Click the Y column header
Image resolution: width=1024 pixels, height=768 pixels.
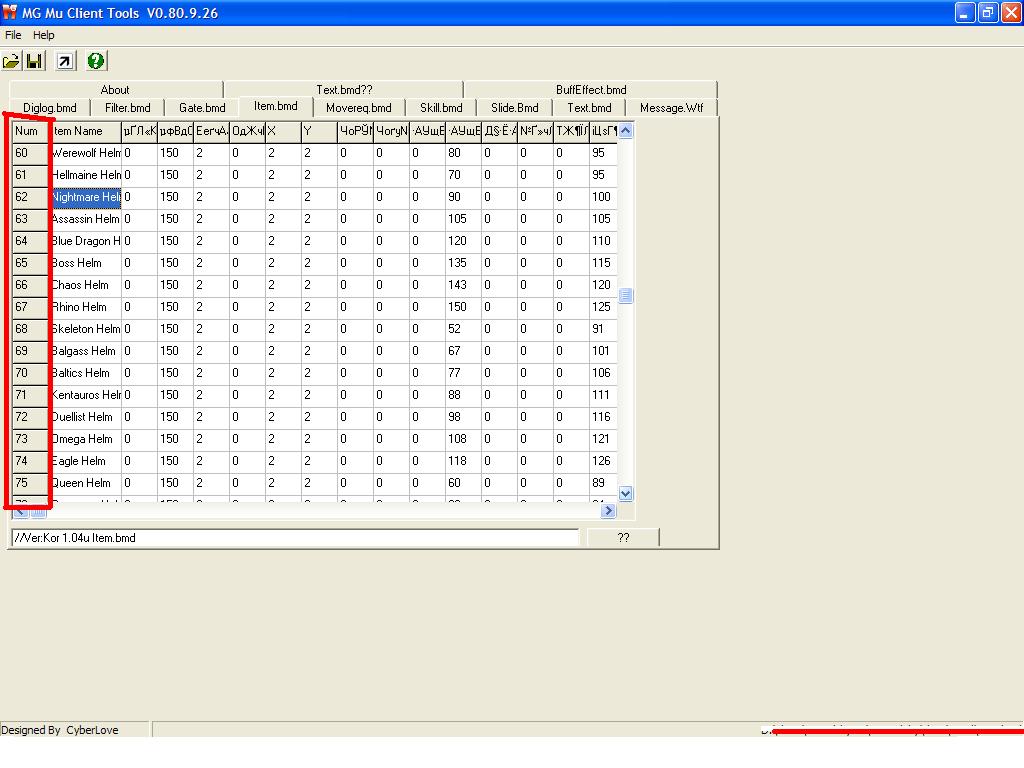click(319, 131)
